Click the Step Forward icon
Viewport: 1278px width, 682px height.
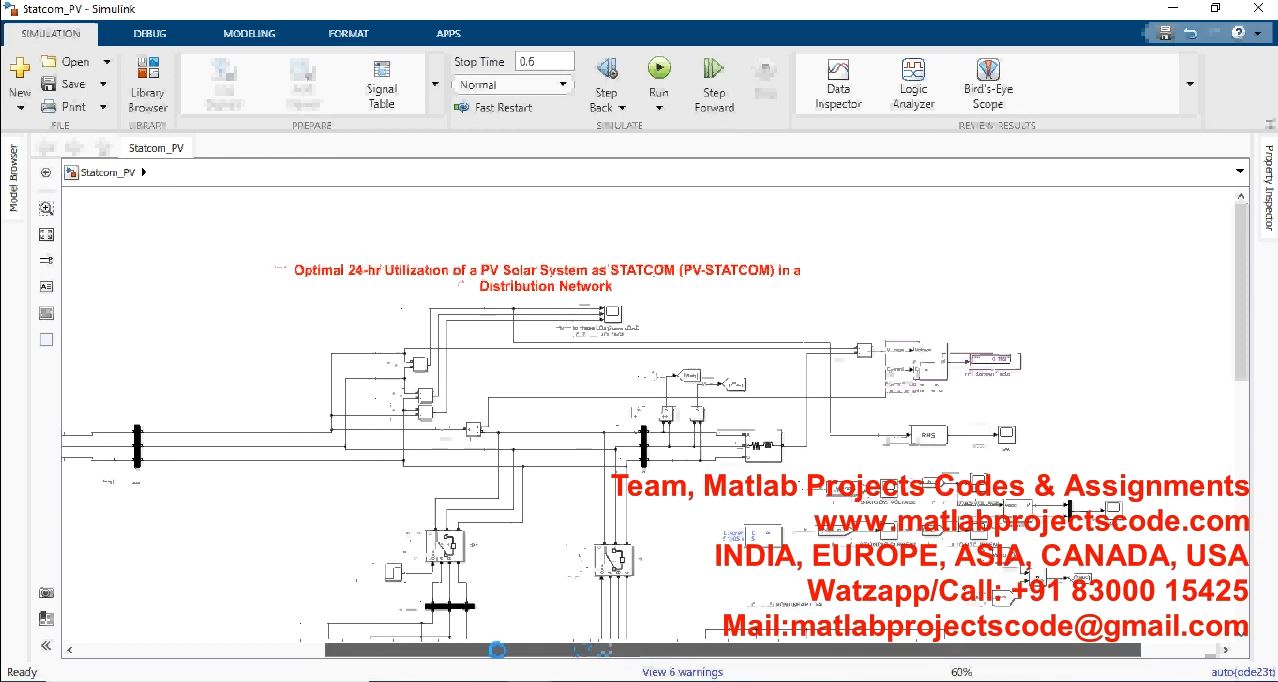(x=713, y=68)
